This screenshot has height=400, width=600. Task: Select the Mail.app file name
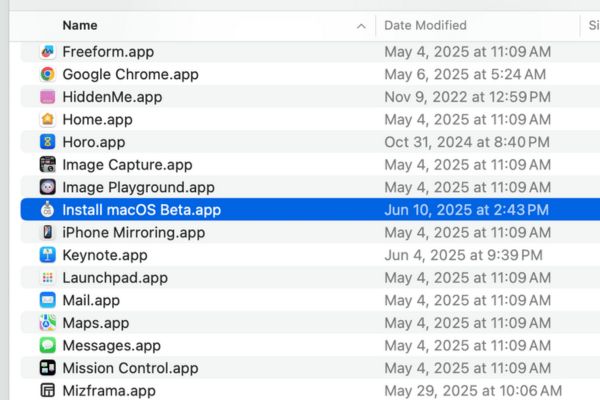[91, 300]
